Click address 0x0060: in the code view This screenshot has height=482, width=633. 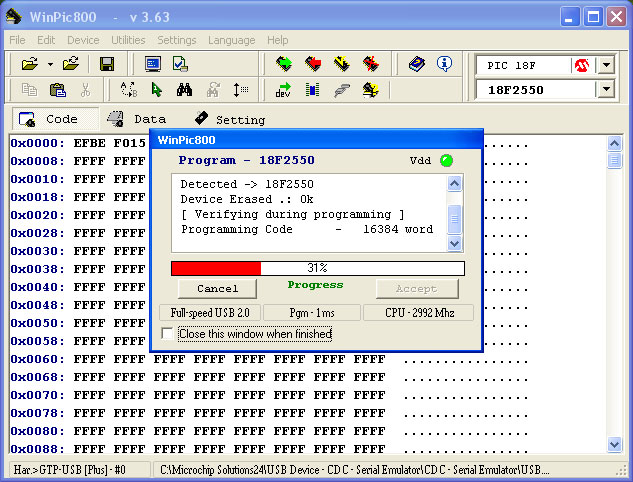click(x=38, y=359)
